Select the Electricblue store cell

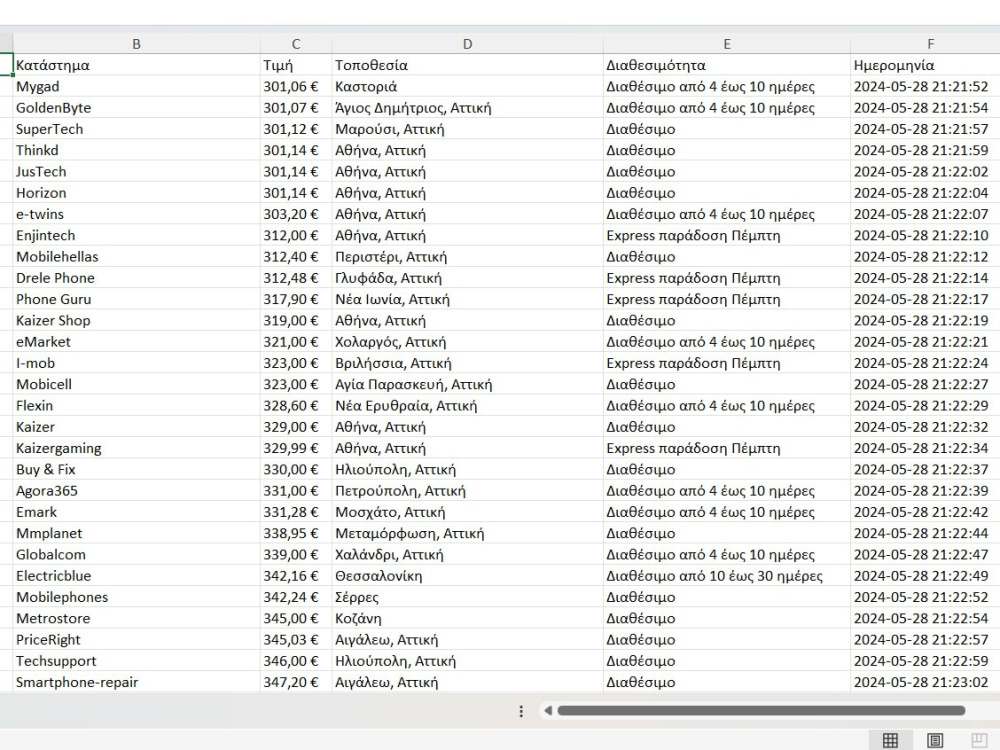tap(136, 576)
